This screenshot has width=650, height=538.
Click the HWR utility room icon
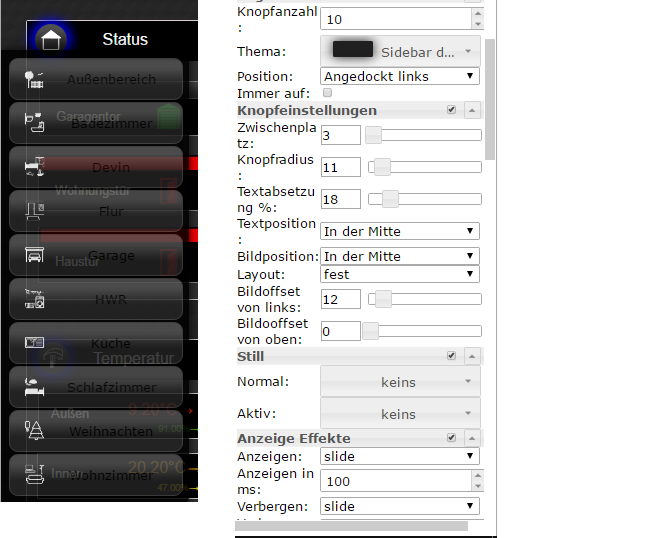tap(34, 299)
